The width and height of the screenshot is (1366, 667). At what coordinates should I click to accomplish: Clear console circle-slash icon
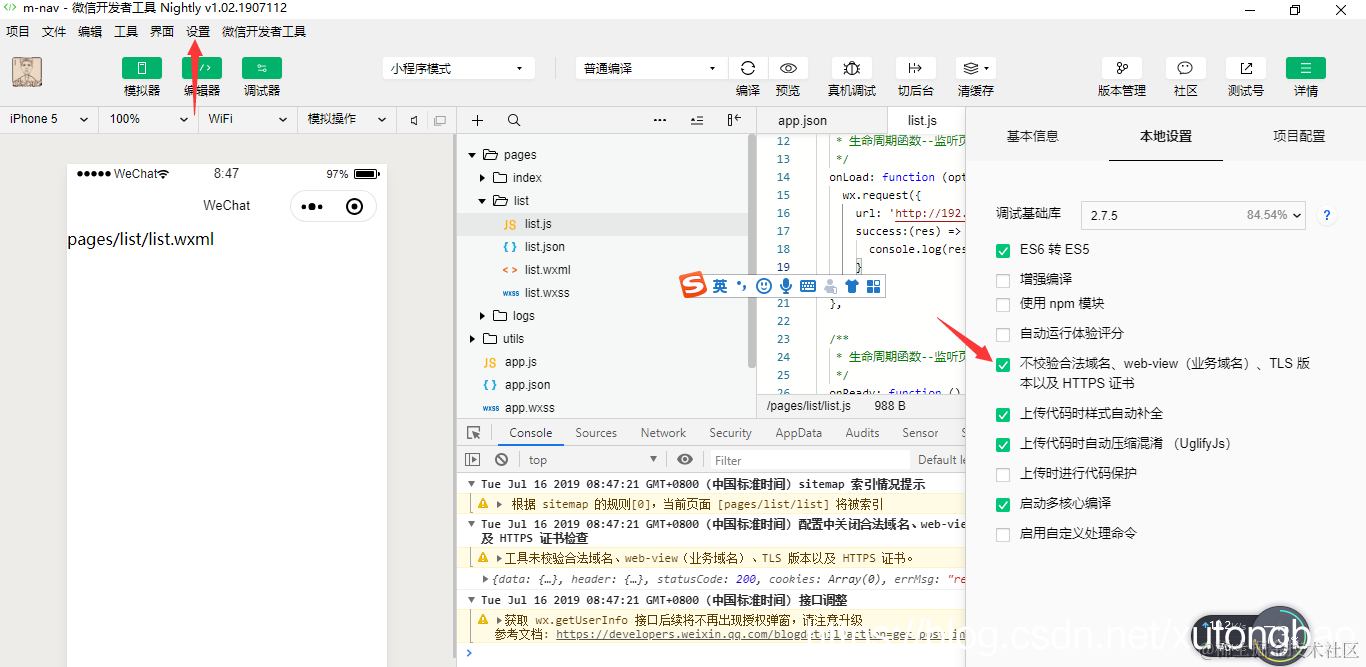tap(501, 460)
